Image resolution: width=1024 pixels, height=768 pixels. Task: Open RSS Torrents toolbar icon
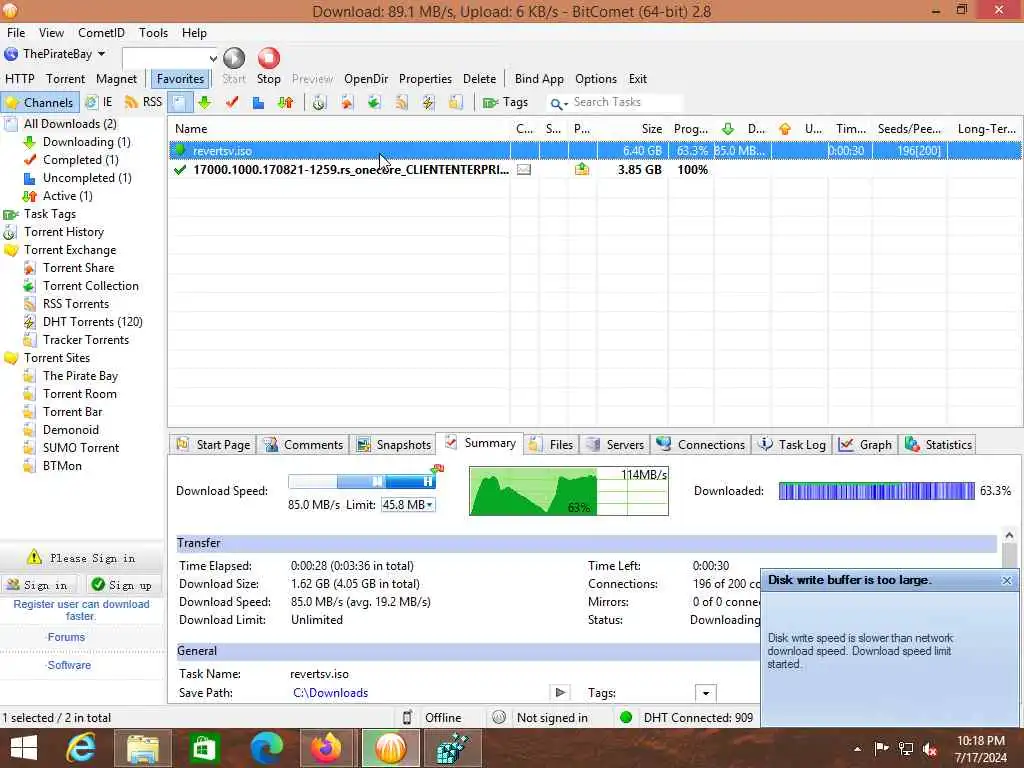[401, 103]
